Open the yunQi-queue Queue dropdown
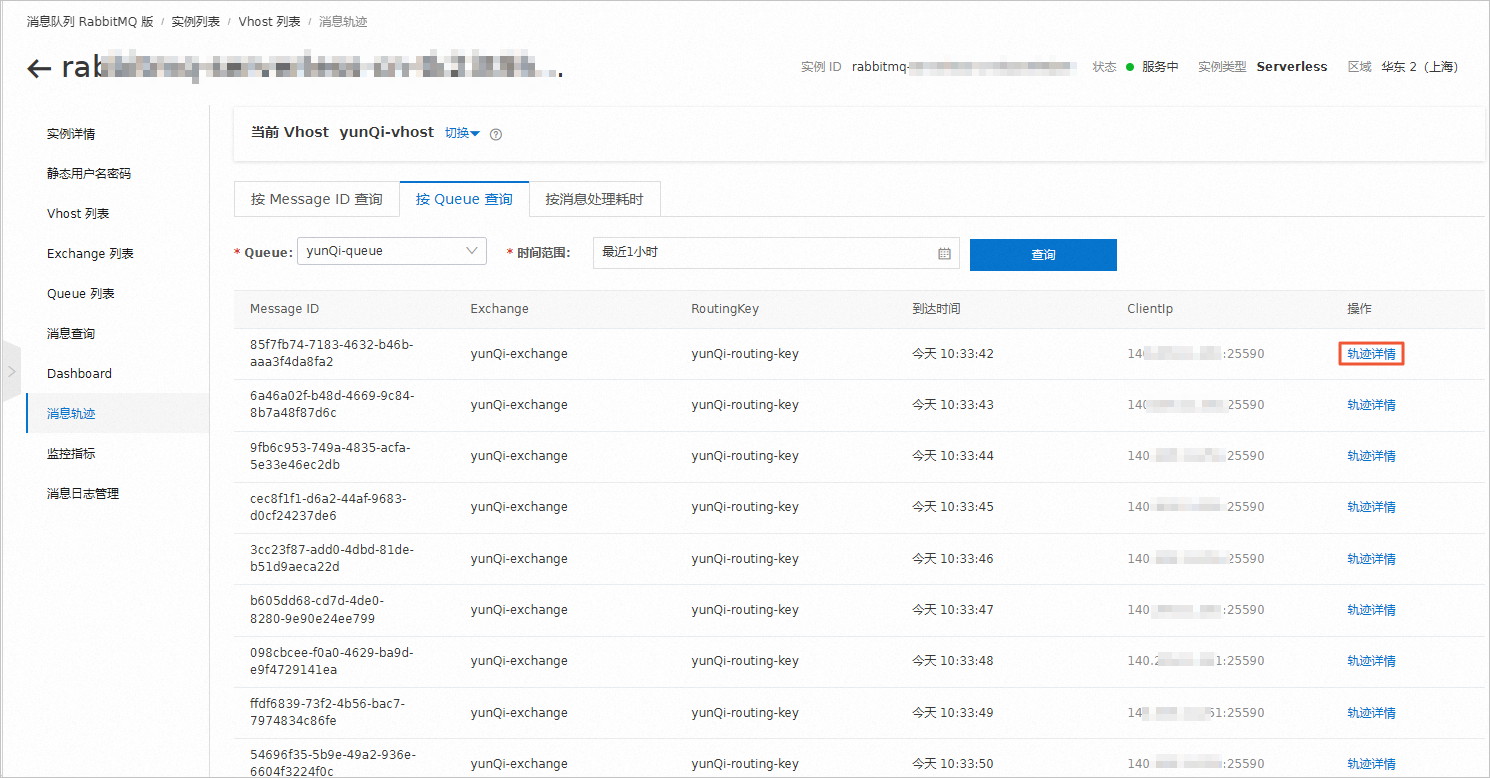This screenshot has width=1490, height=778. click(392, 252)
